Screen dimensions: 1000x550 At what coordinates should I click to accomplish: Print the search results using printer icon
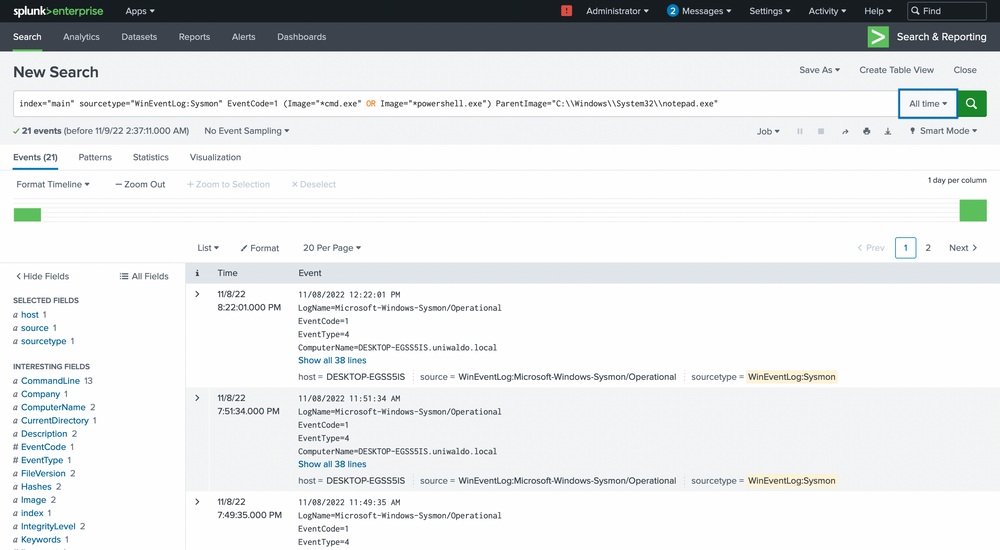(866, 131)
